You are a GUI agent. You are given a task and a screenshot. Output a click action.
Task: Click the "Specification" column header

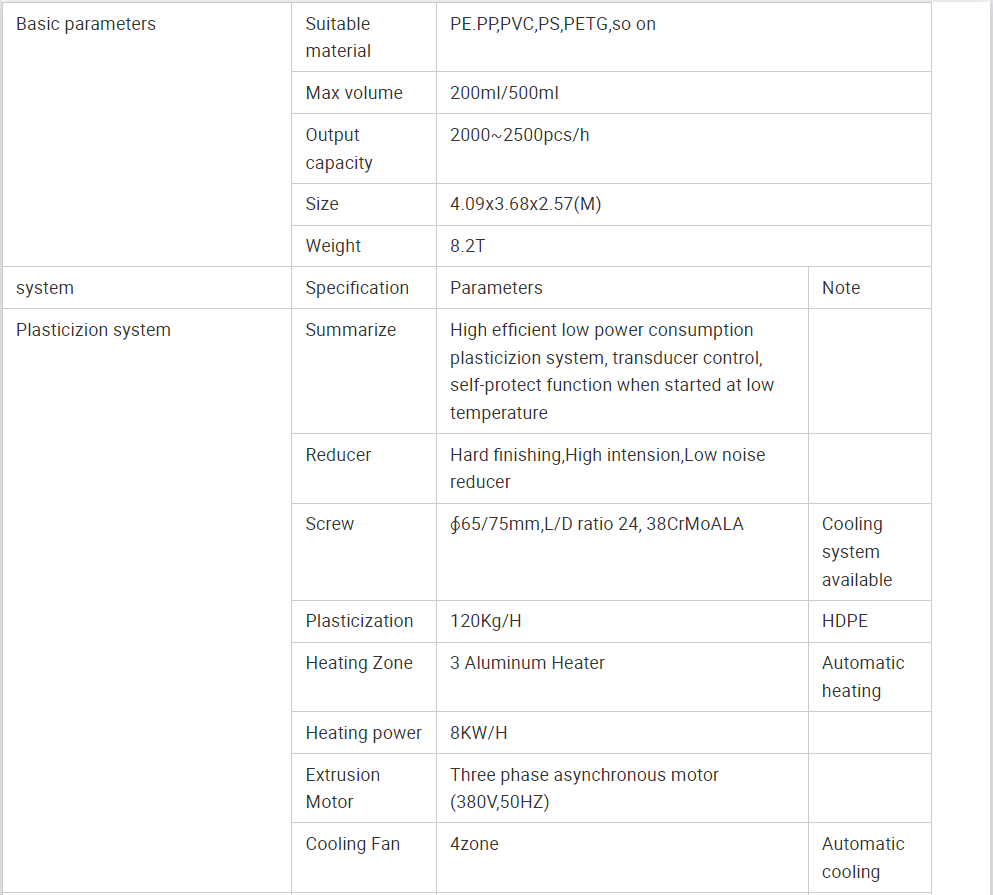click(357, 288)
